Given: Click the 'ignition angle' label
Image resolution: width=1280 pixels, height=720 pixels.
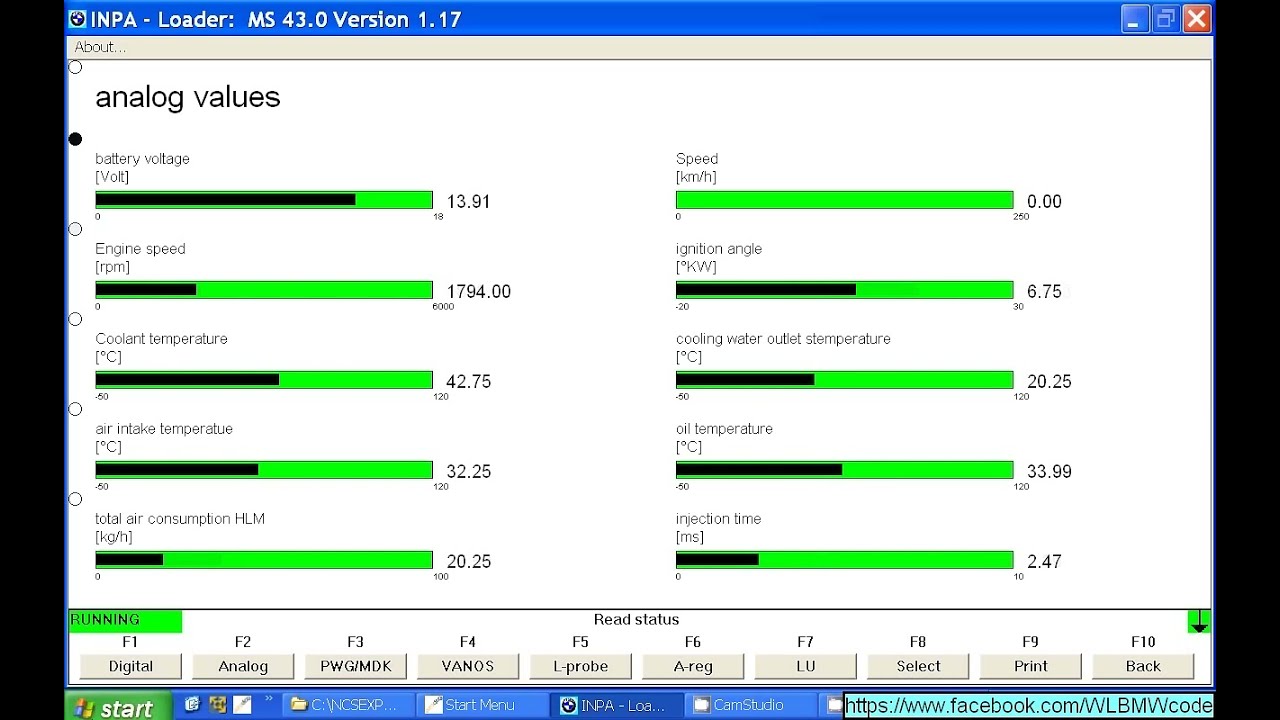Looking at the screenshot, I should (x=719, y=249).
